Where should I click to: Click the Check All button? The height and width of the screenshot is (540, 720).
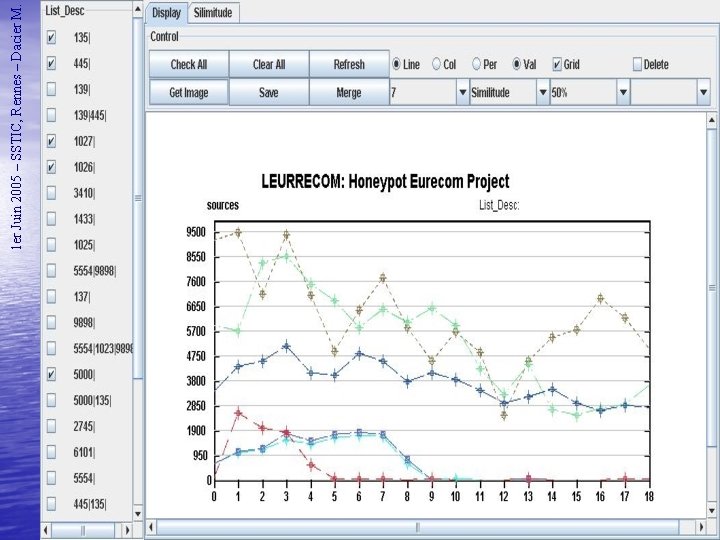[189, 64]
